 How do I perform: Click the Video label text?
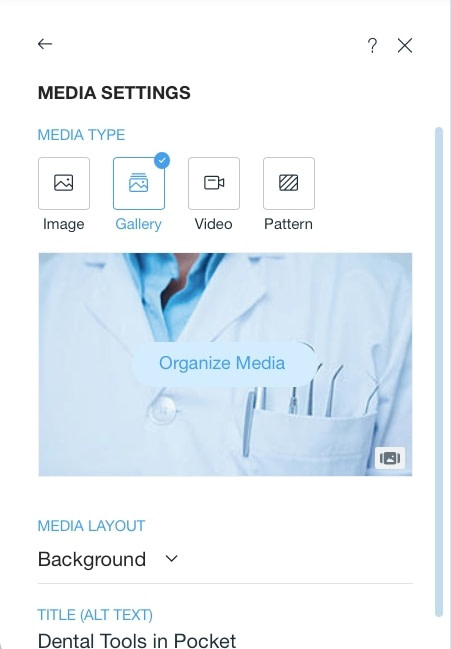coord(214,224)
